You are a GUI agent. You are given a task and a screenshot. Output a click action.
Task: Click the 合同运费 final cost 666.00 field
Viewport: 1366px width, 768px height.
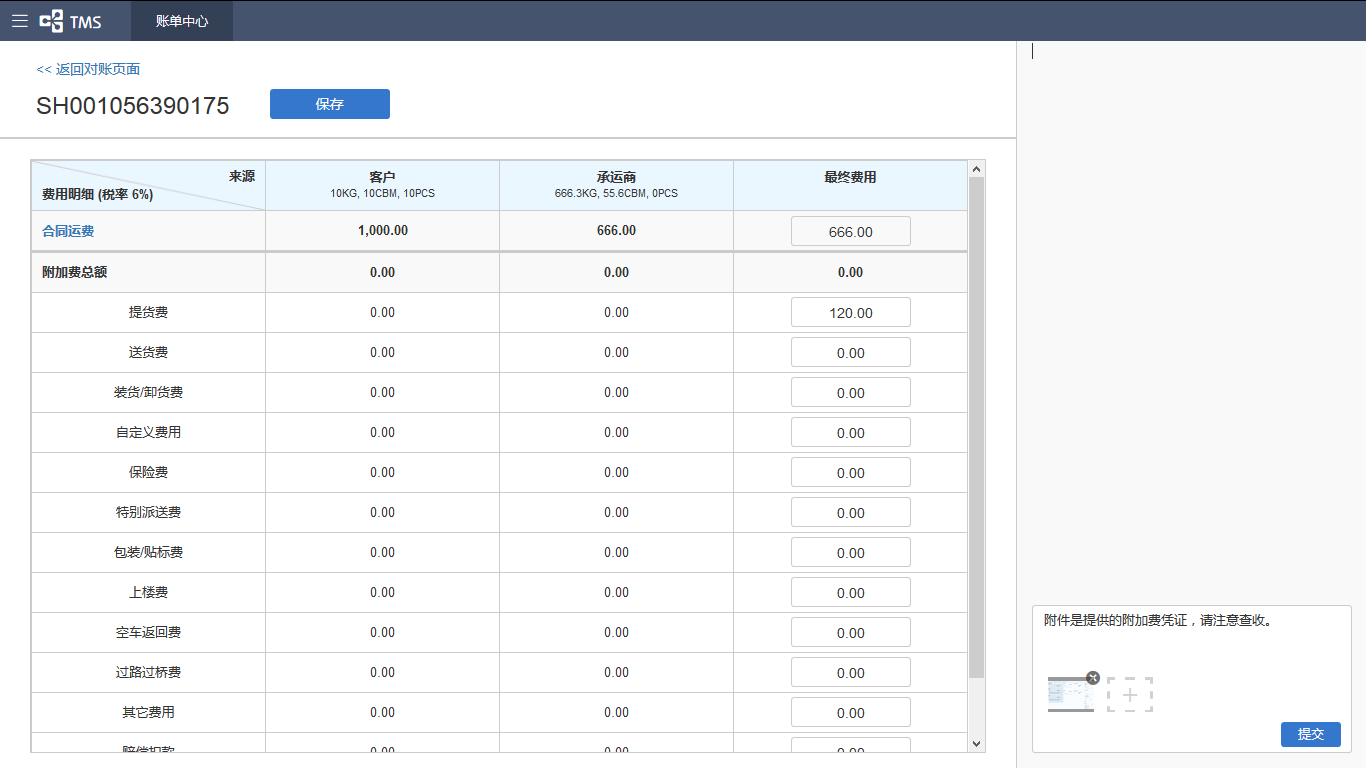click(850, 232)
